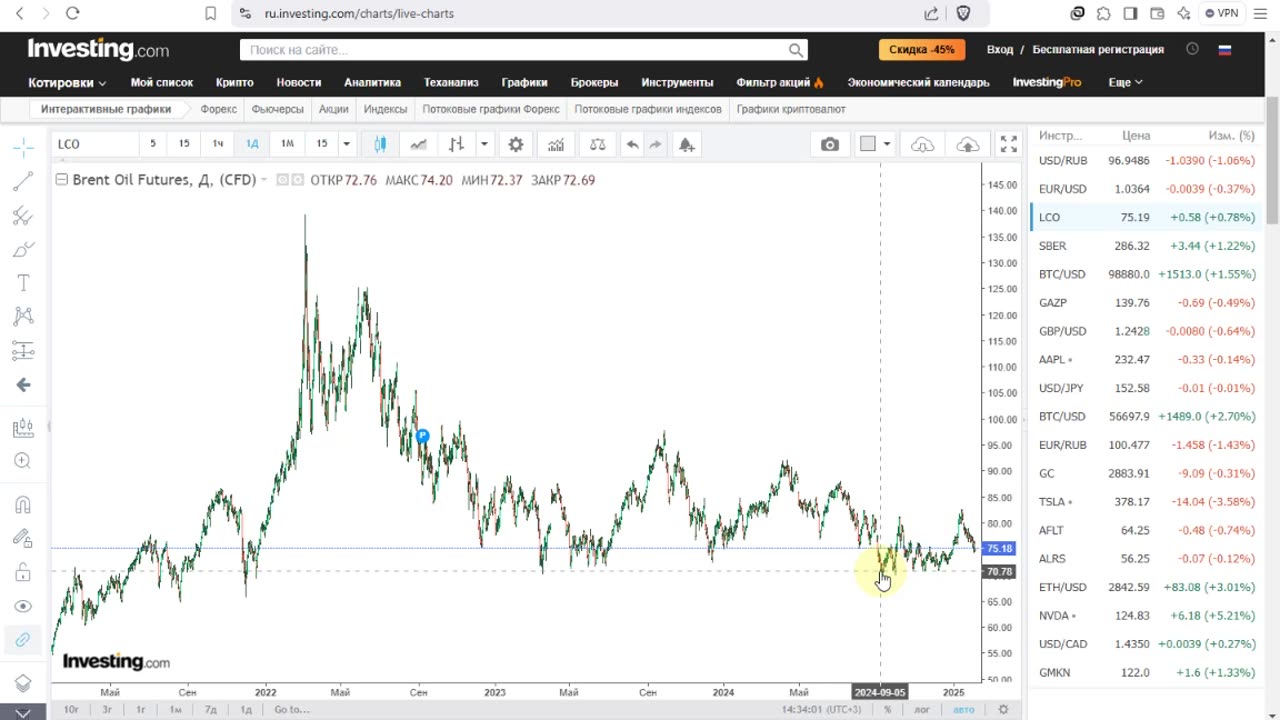The image size is (1280, 720).
Task: Toggle percent scale % button
Action: click(x=887, y=709)
